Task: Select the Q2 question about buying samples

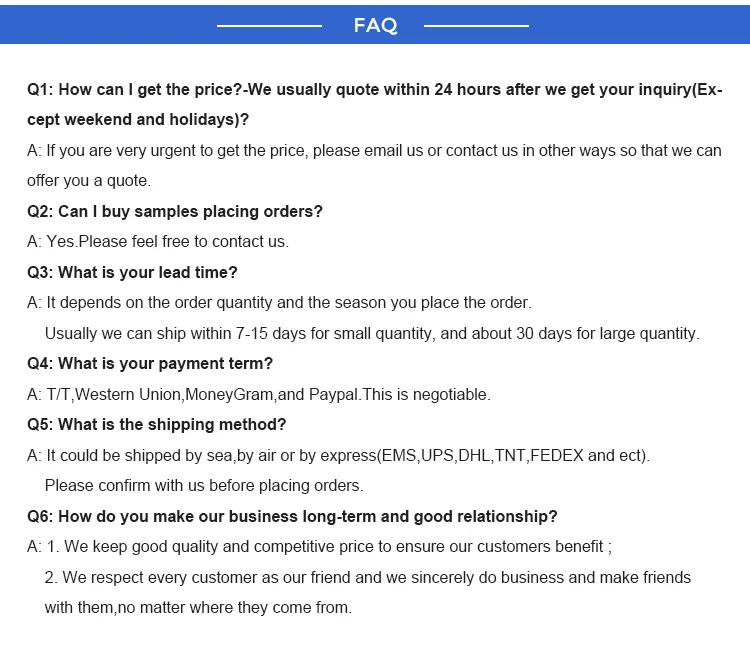Action: click(175, 211)
